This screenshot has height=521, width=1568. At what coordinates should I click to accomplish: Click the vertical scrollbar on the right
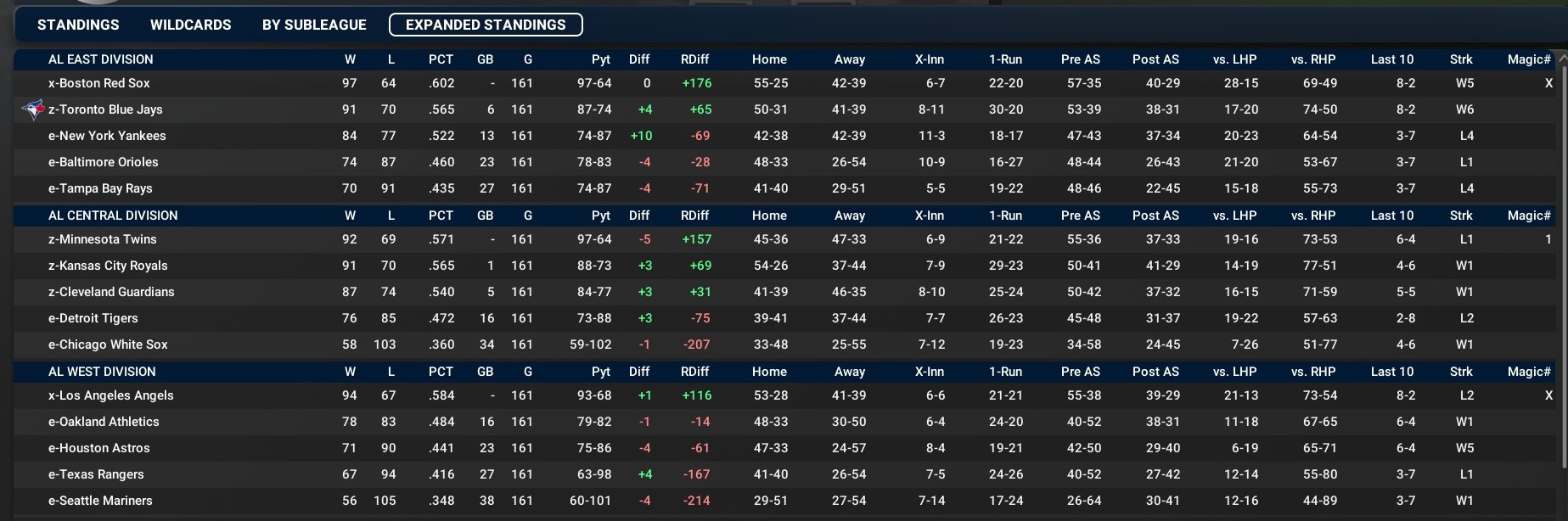coord(1563,255)
